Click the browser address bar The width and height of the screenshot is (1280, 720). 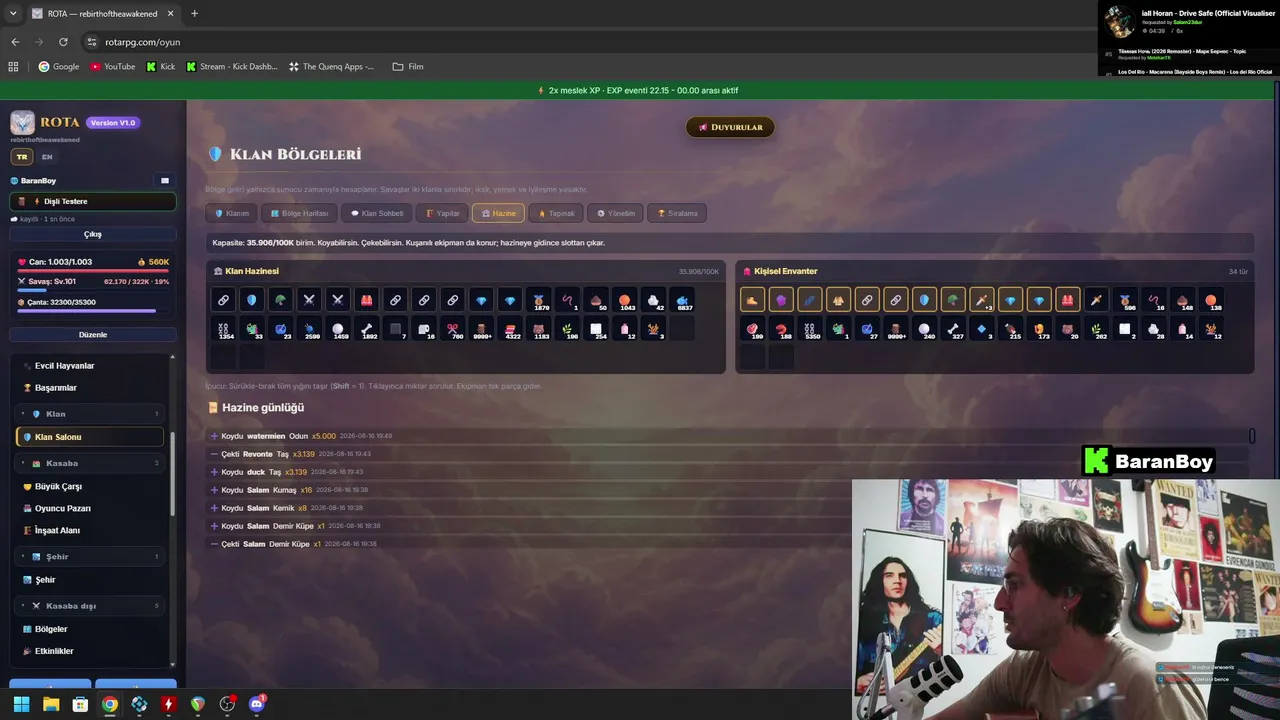(x=580, y=42)
